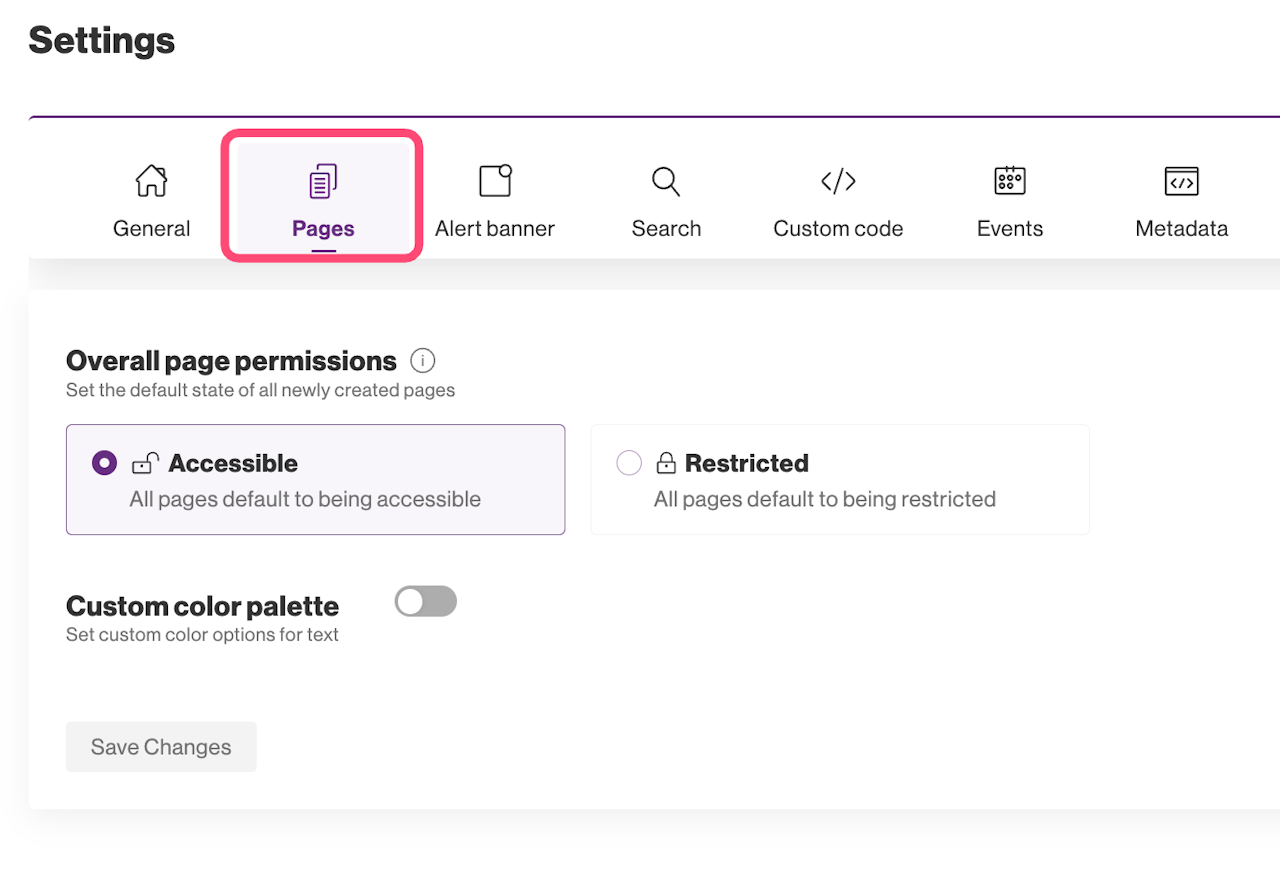Go to the Search tab label
The width and height of the screenshot is (1280, 876).
point(666,229)
